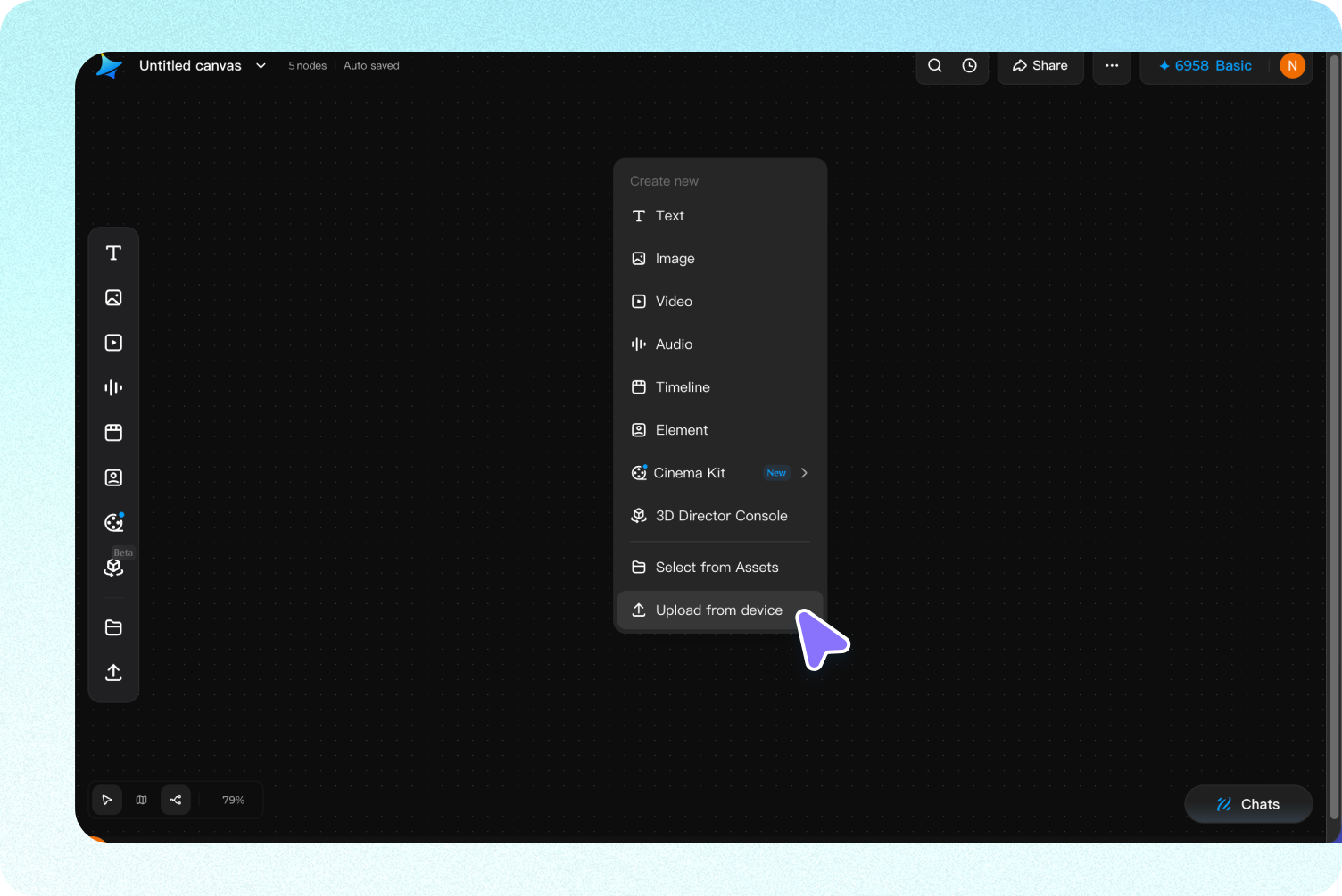Open Assets folder icon in left sidebar
This screenshot has width=1342, height=896.
point(113,627)
